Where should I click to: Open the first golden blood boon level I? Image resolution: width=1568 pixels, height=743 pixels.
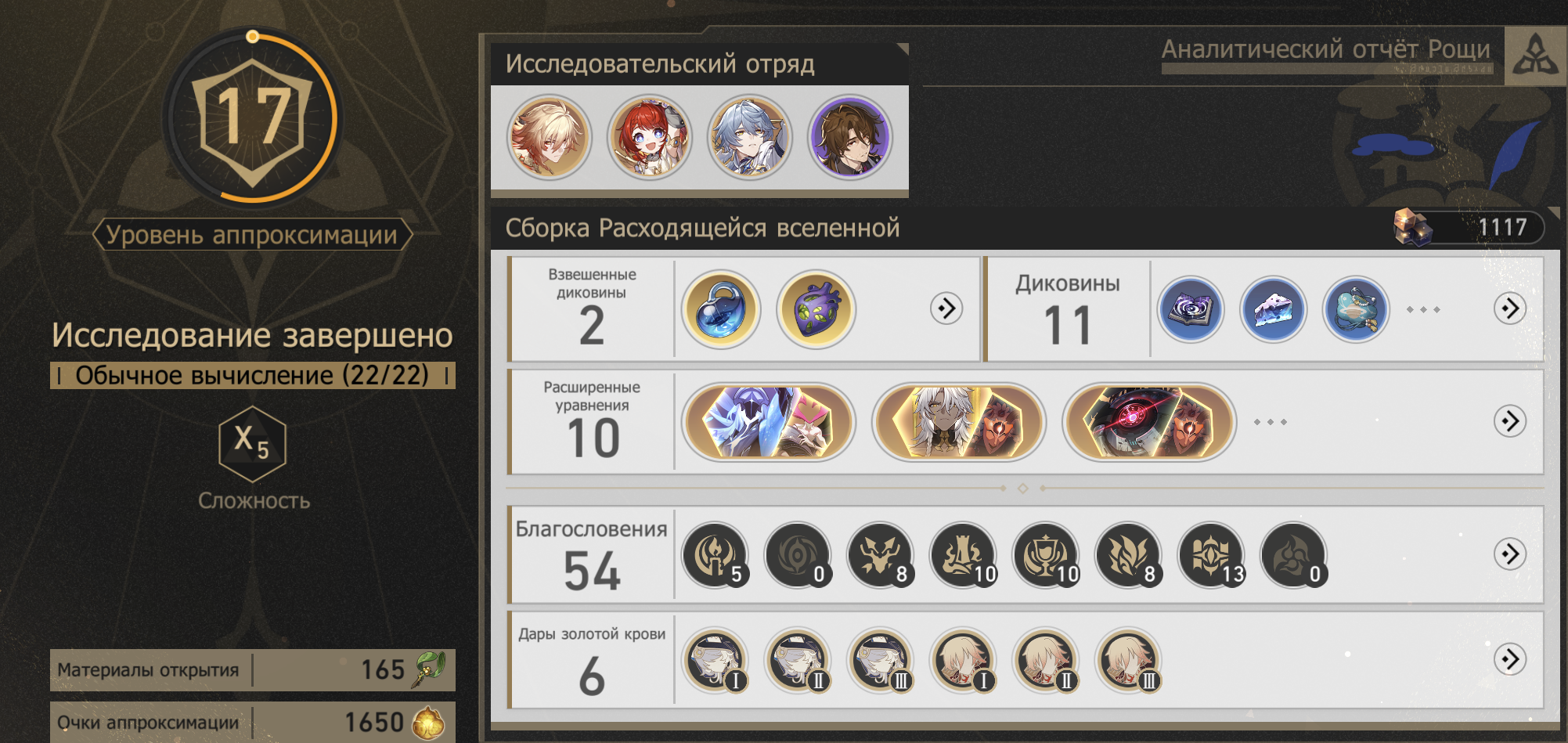[715, 660]
